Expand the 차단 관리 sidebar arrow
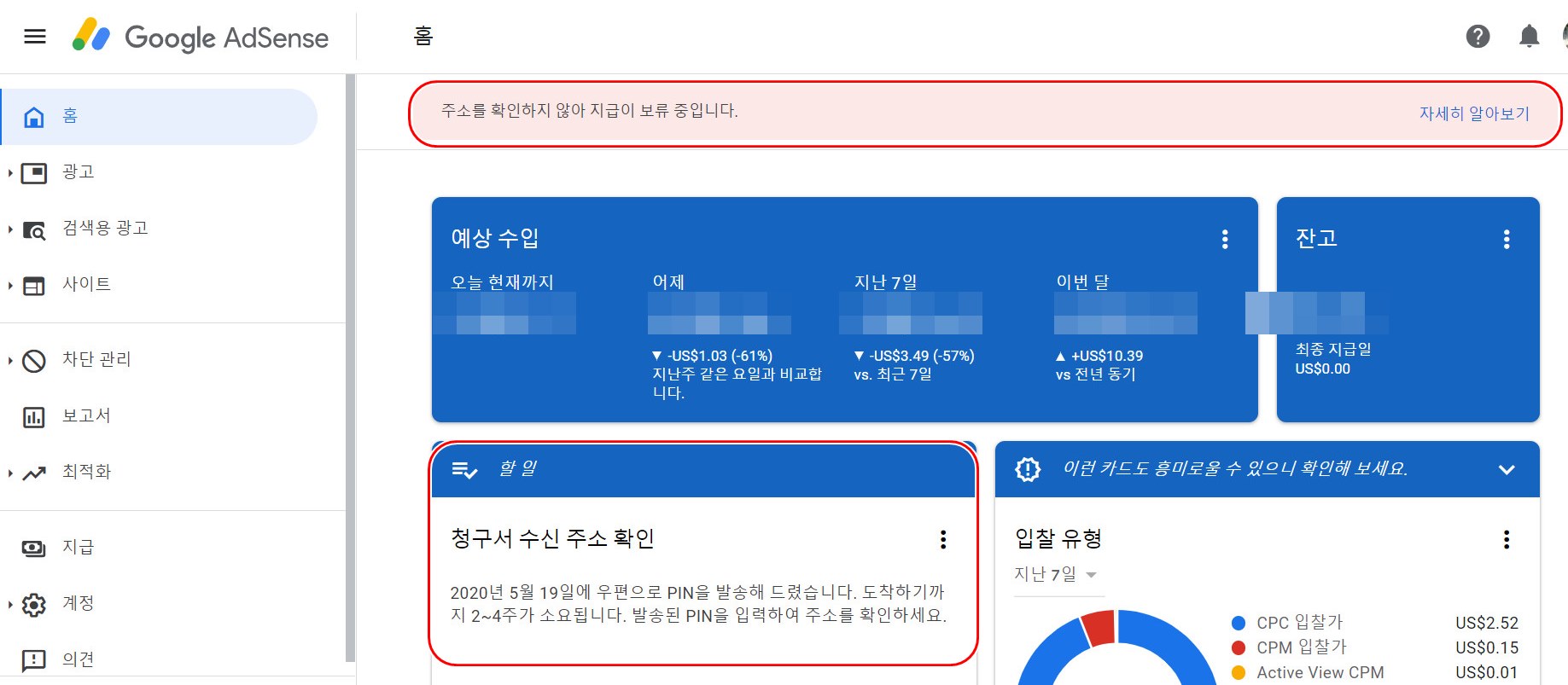1568x685 pixels. pyautogui.click(x=10, y=361)
